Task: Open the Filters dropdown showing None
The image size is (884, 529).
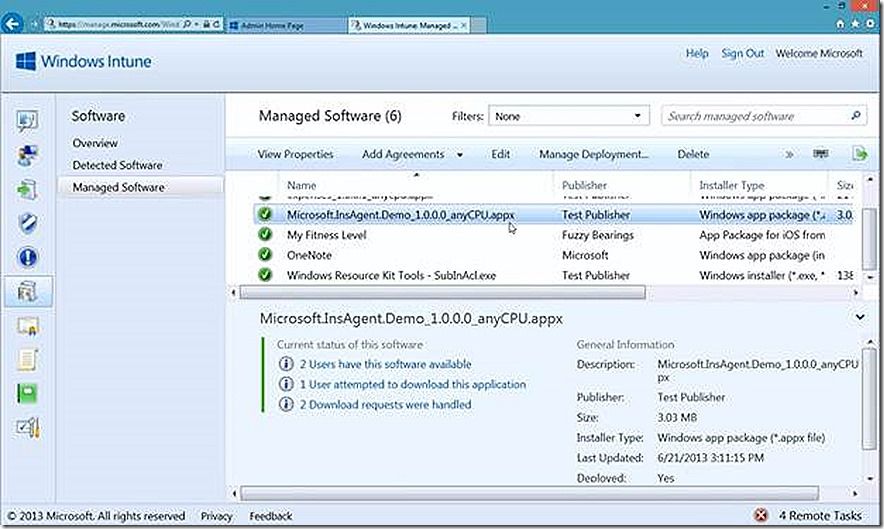Action: pyautogui.click(x=568, y=116)
